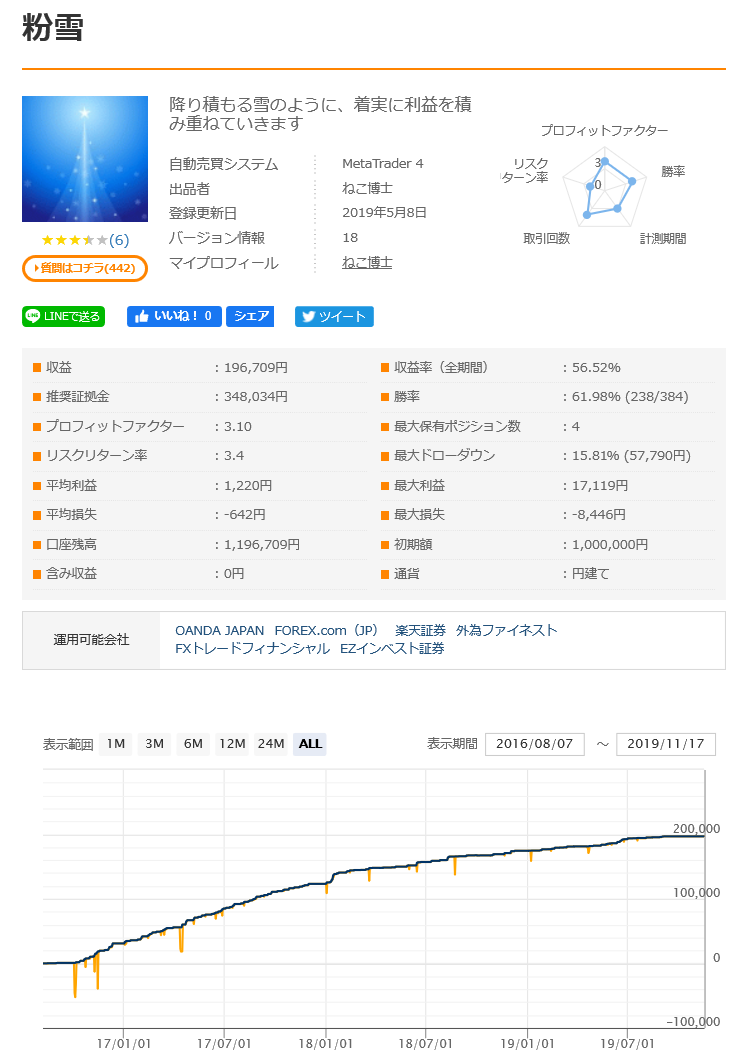Set chart range to 12M
The height and width of the screenshot is (1057, 738).
tap(233, 744)
